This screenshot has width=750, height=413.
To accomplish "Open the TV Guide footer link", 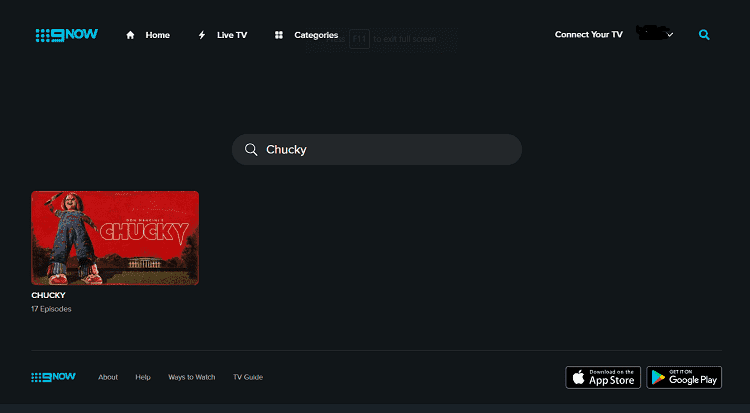I will tap(248, 377).
